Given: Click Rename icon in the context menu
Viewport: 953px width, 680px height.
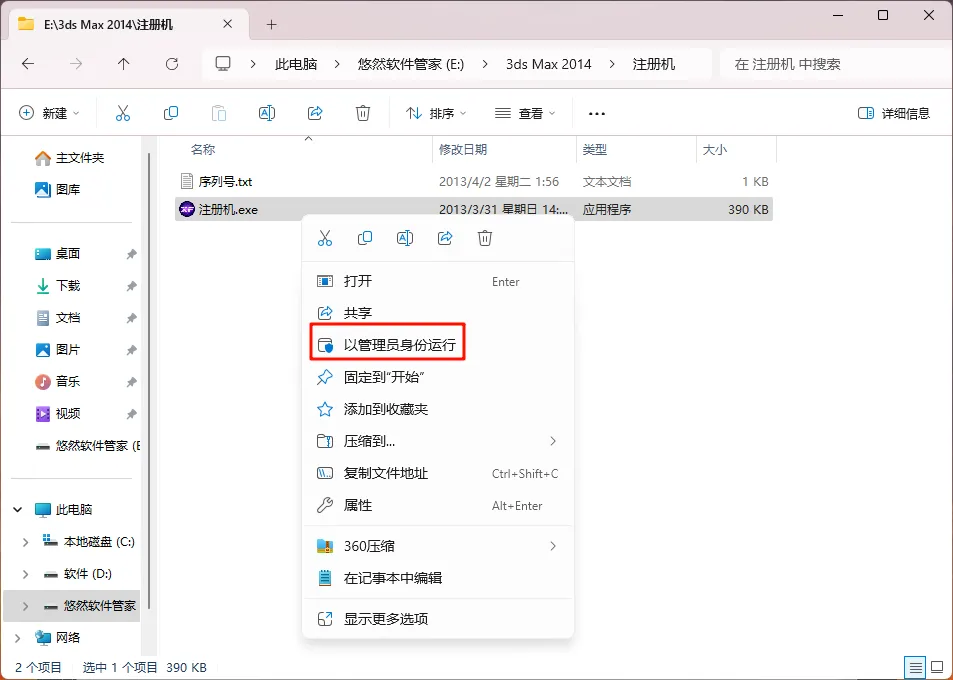Looking at the screenshot, I should click(x=405, y=238).
